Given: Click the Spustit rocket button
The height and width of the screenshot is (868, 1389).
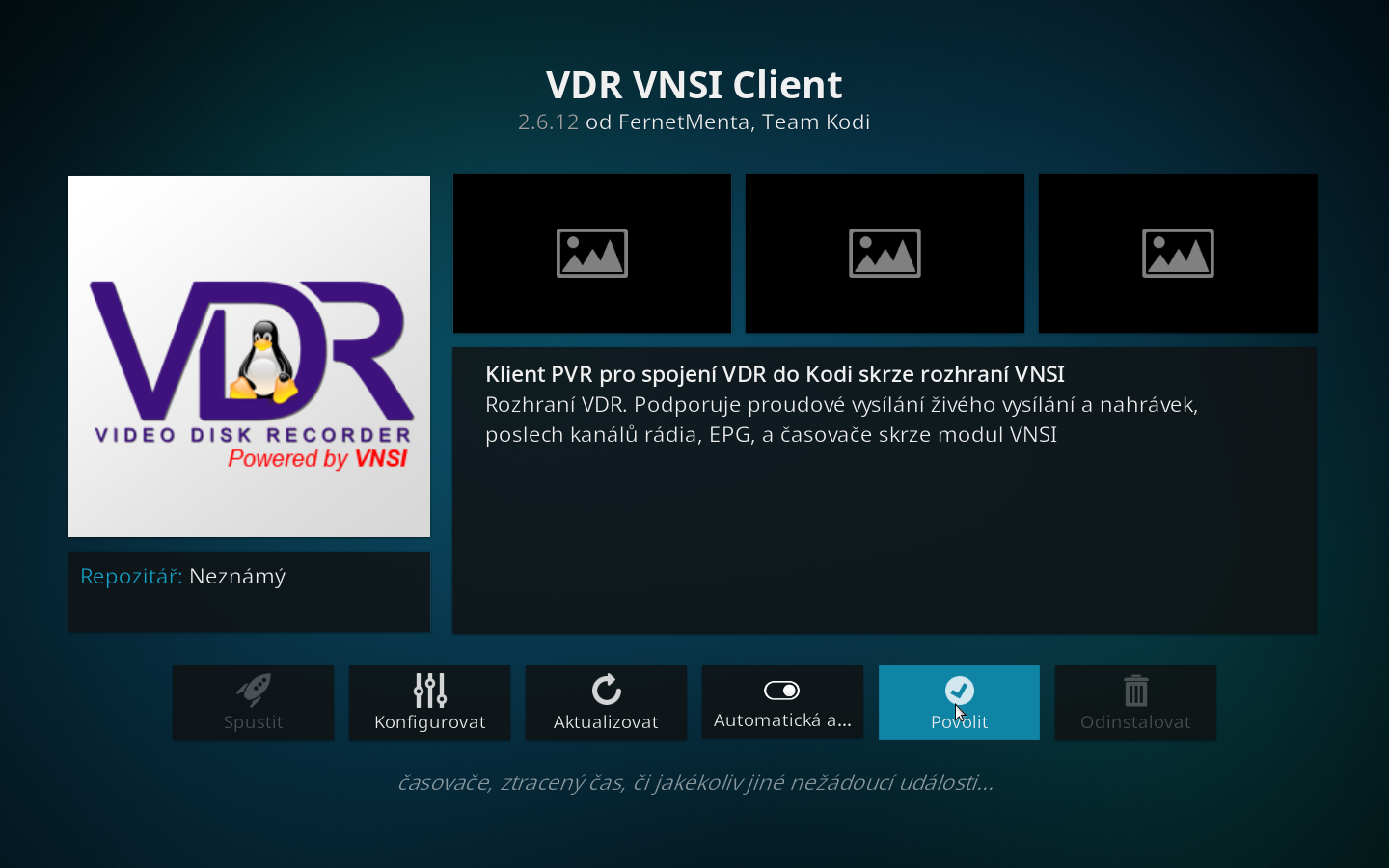Looking at the screenshot, I should (x=253, y=703).
